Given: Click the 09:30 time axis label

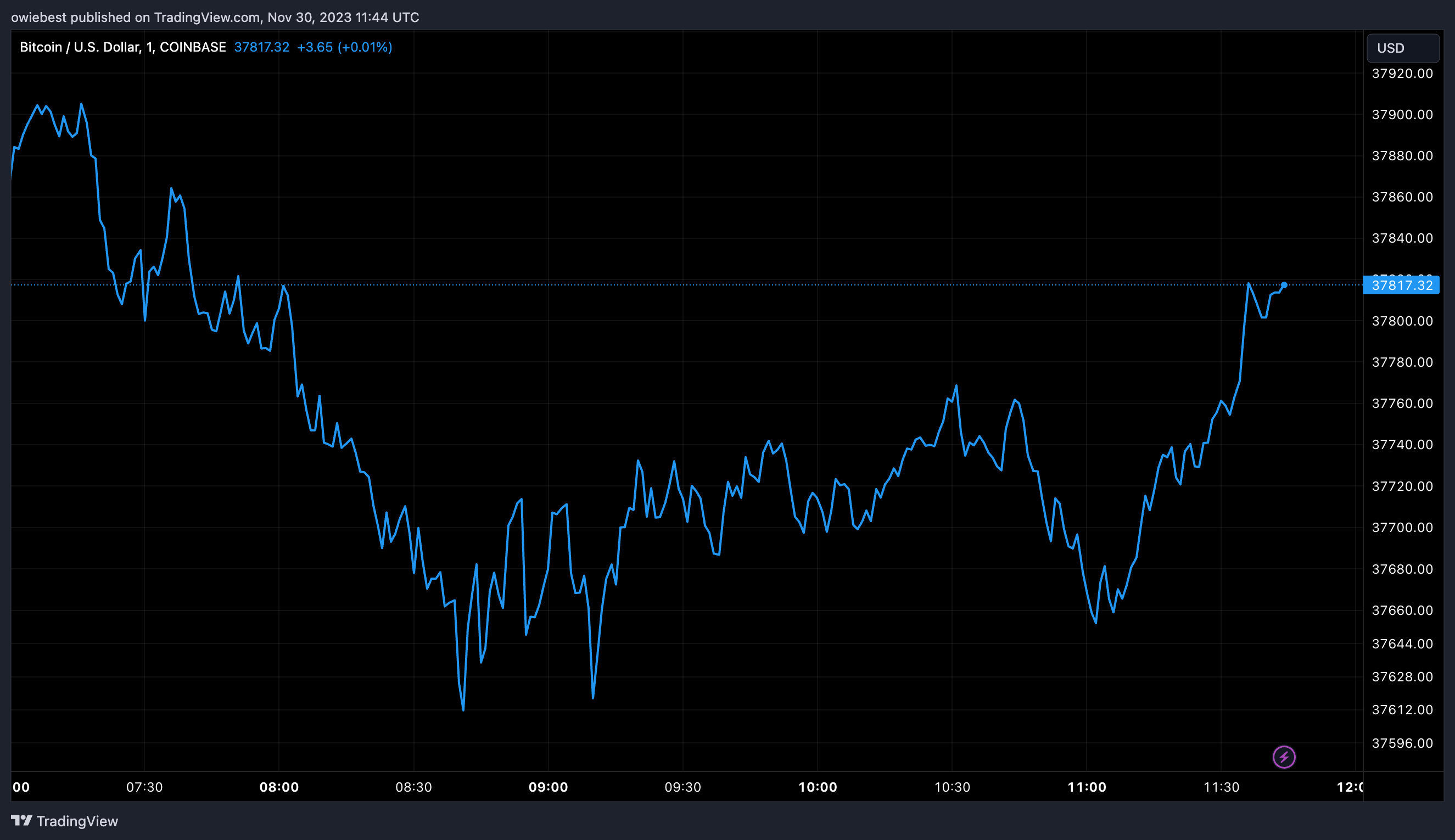Looking at the screenshot, I should click(682, 787).
